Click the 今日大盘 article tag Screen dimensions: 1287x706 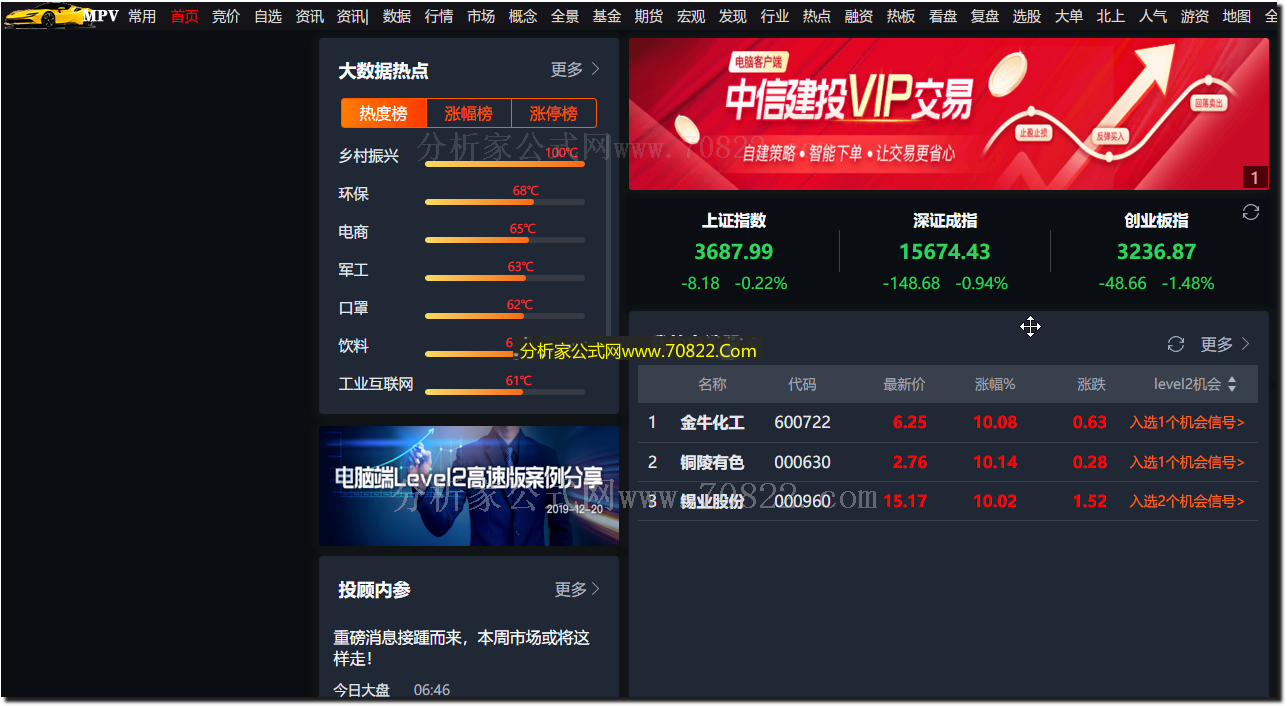coord(361,690)
